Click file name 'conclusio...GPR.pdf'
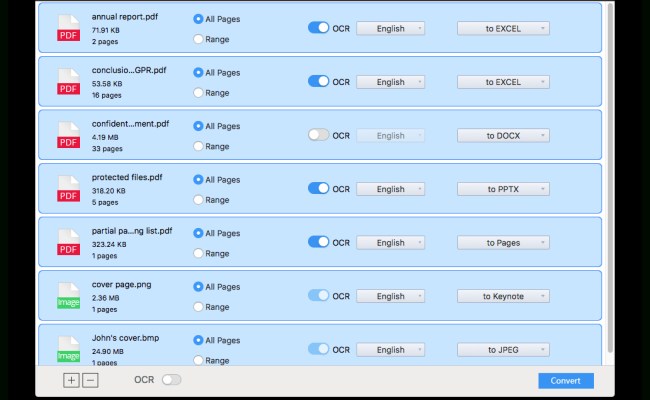Image resolution: width=650 pixels, height=400 pixels. point(129,70)
